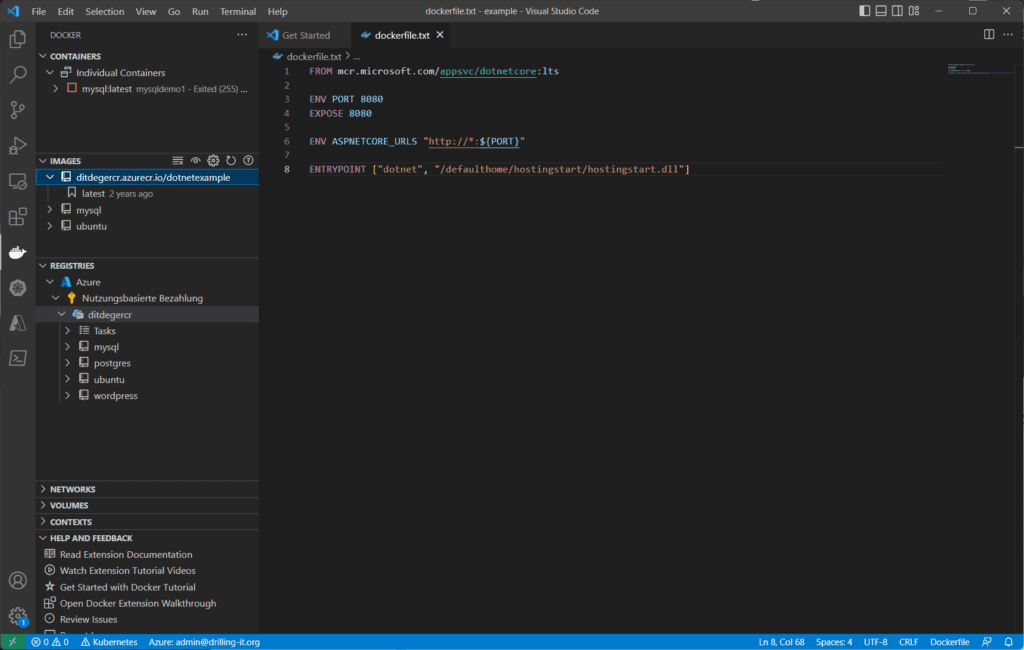Open Remote Explorer view
Viewport: 1024px width, 650px height.
(x=18, y=181)
